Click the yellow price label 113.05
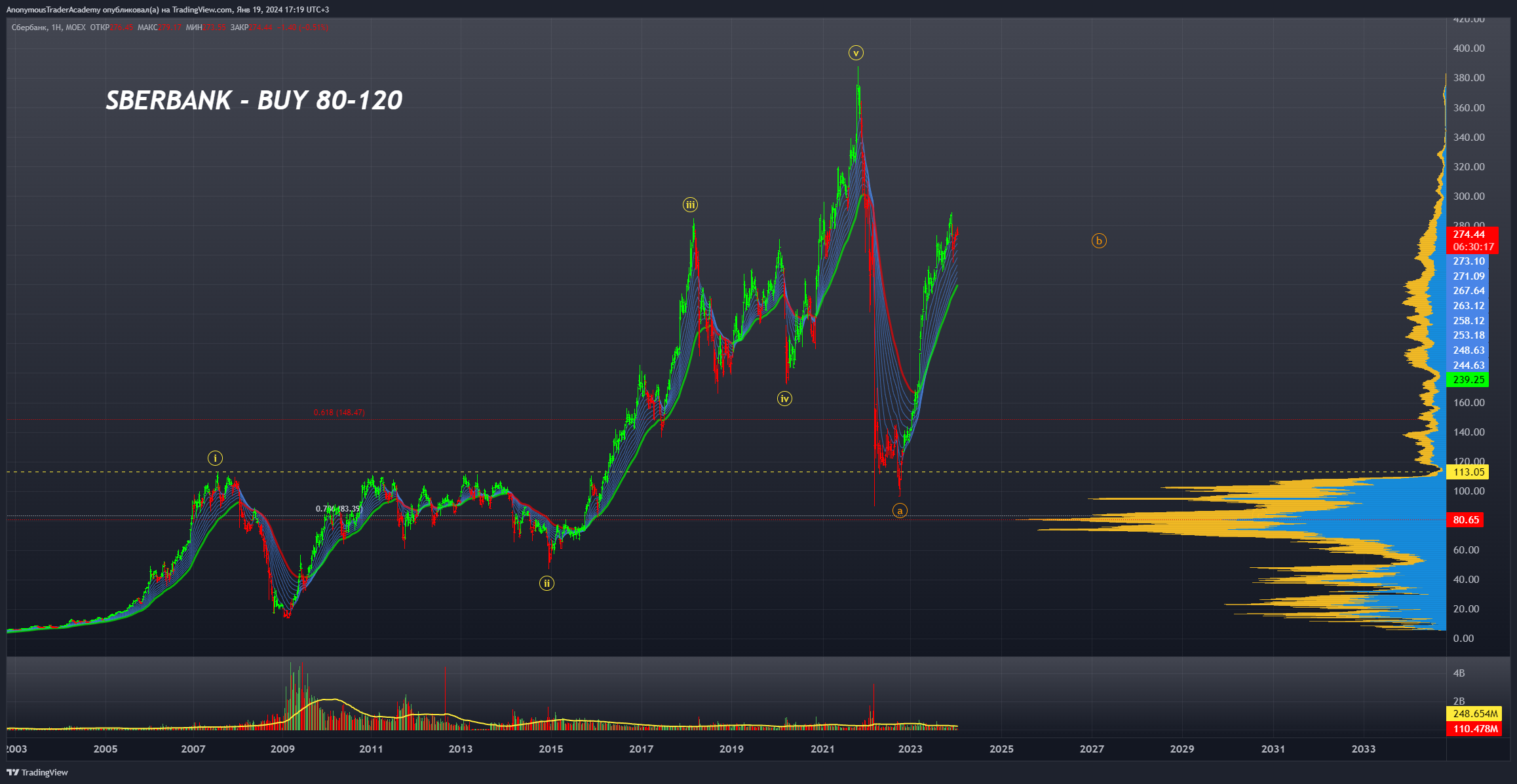The image size is (1517, 784). pyautogui.click(x=1469, y=472)
